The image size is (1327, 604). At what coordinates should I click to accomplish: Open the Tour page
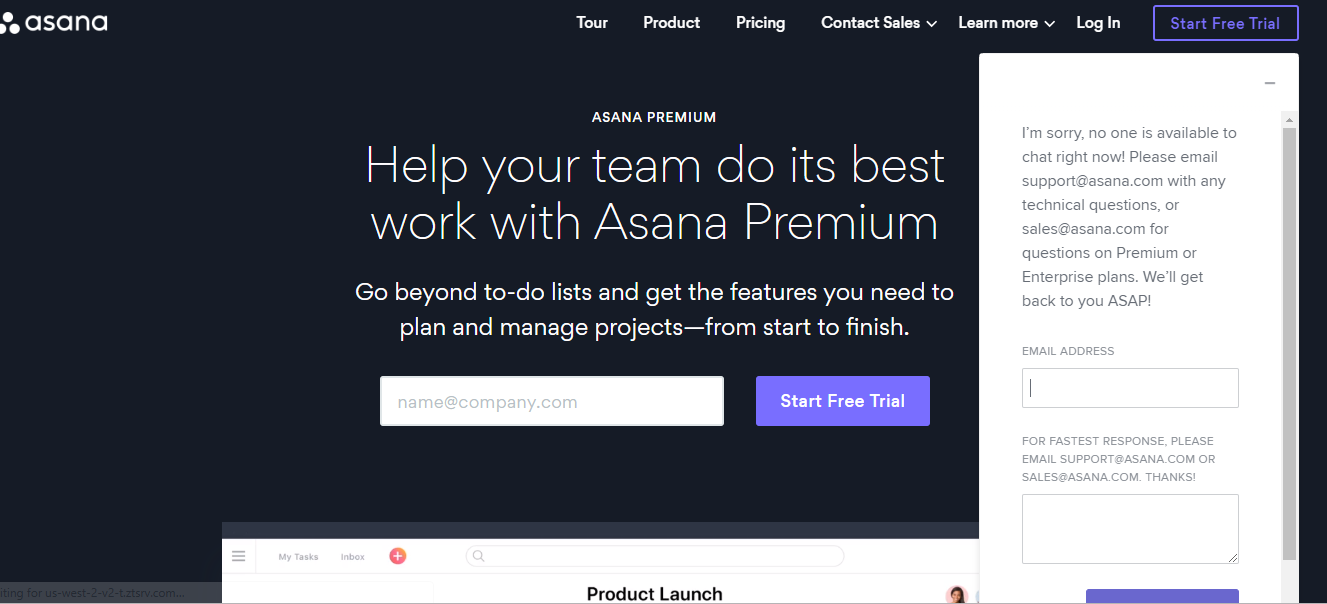(592, 23)
